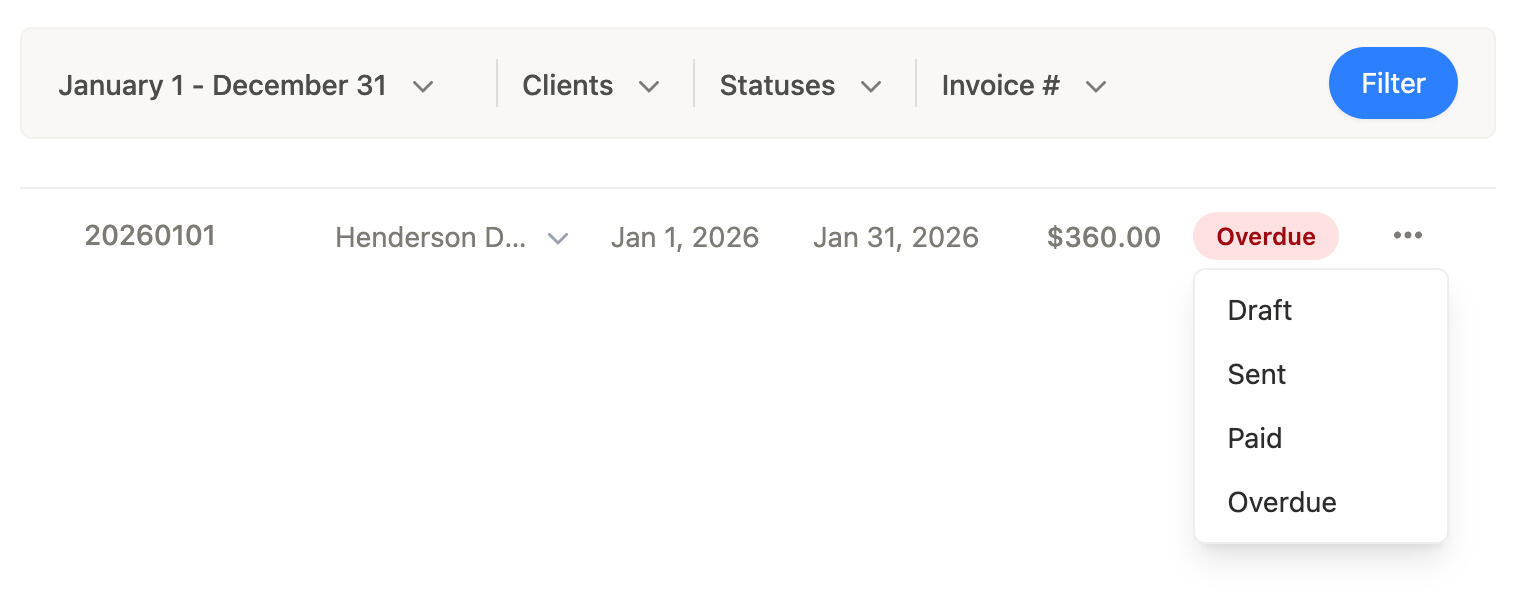This screenshot has width=1520, height=610.
Task: Click the Invoice # dropdown chevron
Action: (1096, 87)
